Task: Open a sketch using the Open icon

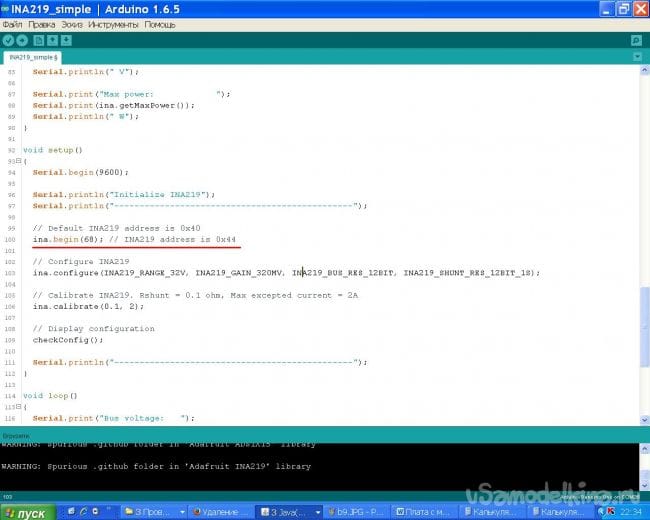Action: (52, 41)
